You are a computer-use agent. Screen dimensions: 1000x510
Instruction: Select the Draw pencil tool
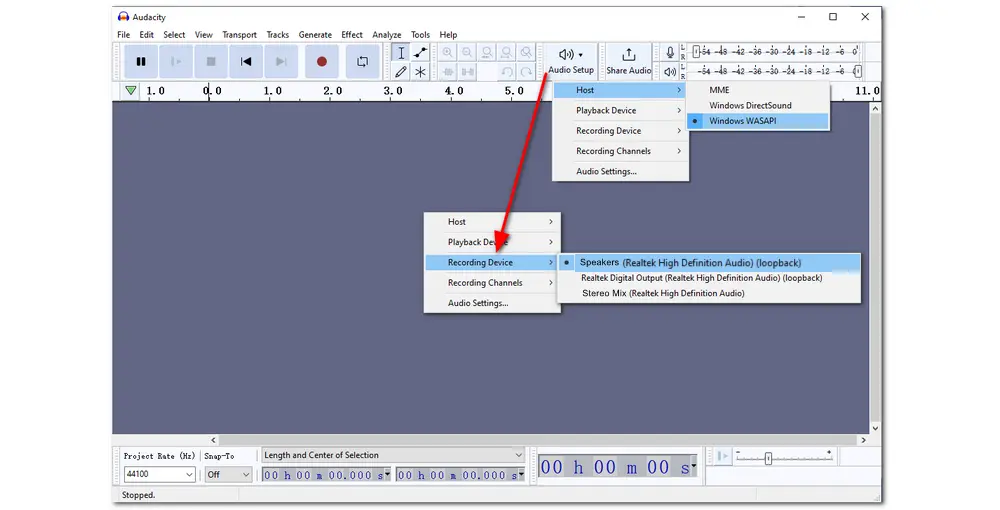tap(401, 72)
